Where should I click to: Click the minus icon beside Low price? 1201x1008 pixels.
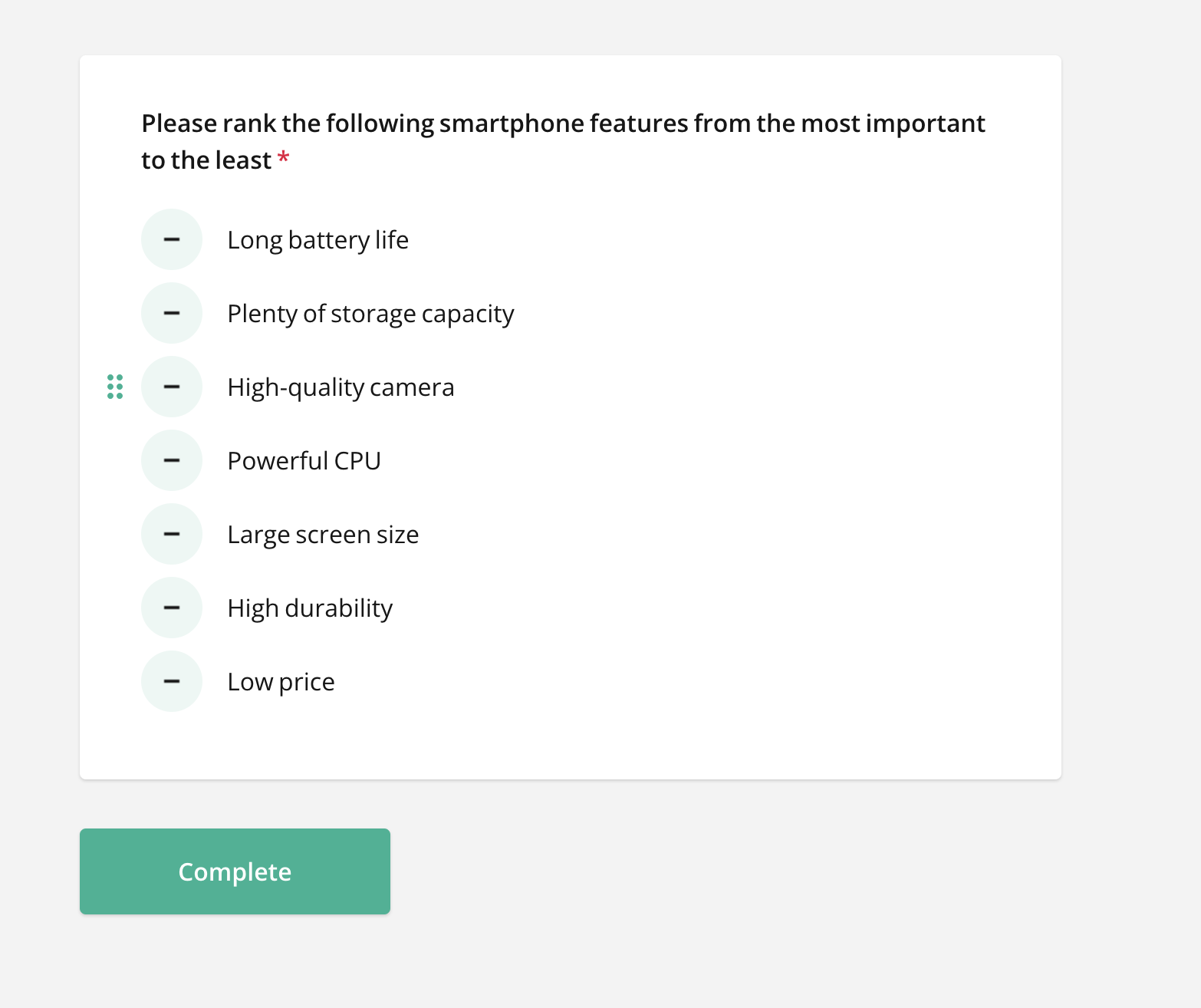172,681
